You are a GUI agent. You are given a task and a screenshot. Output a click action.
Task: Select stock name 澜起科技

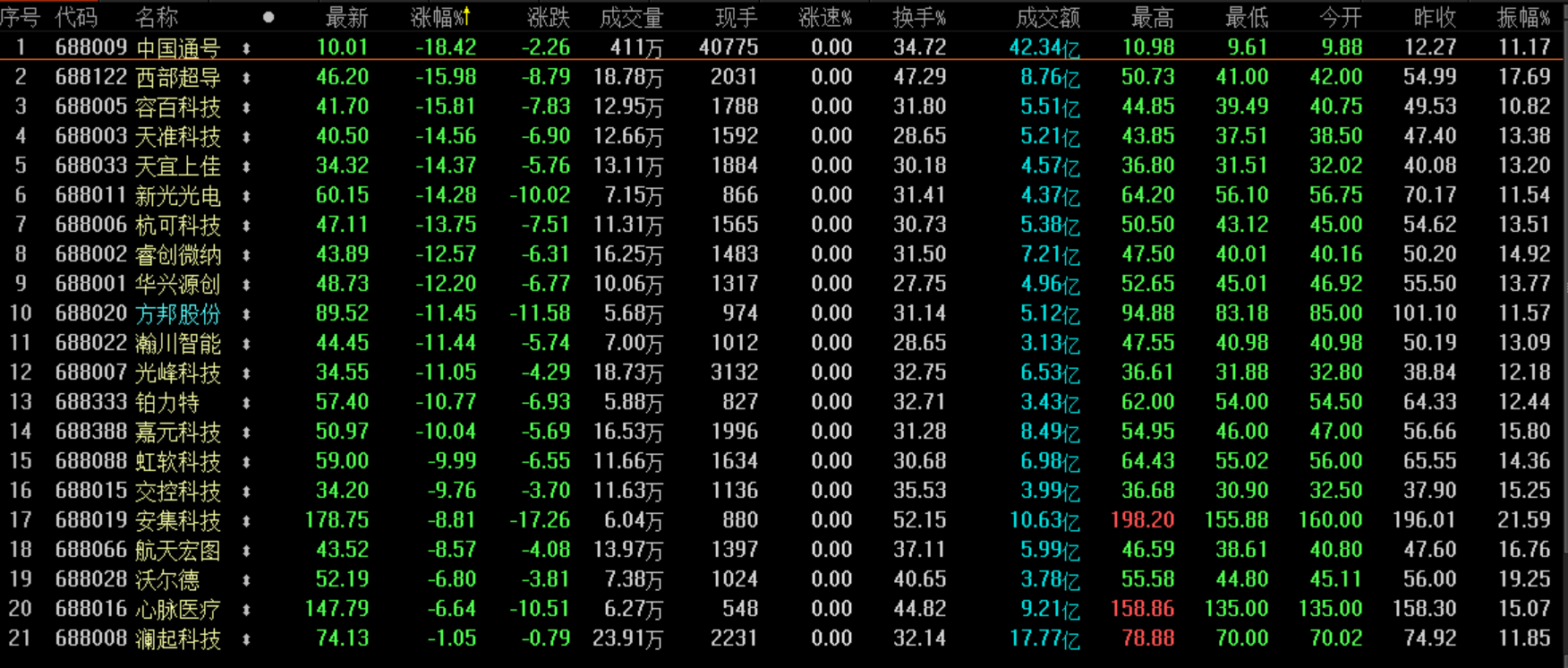click(x=178, y=639)
